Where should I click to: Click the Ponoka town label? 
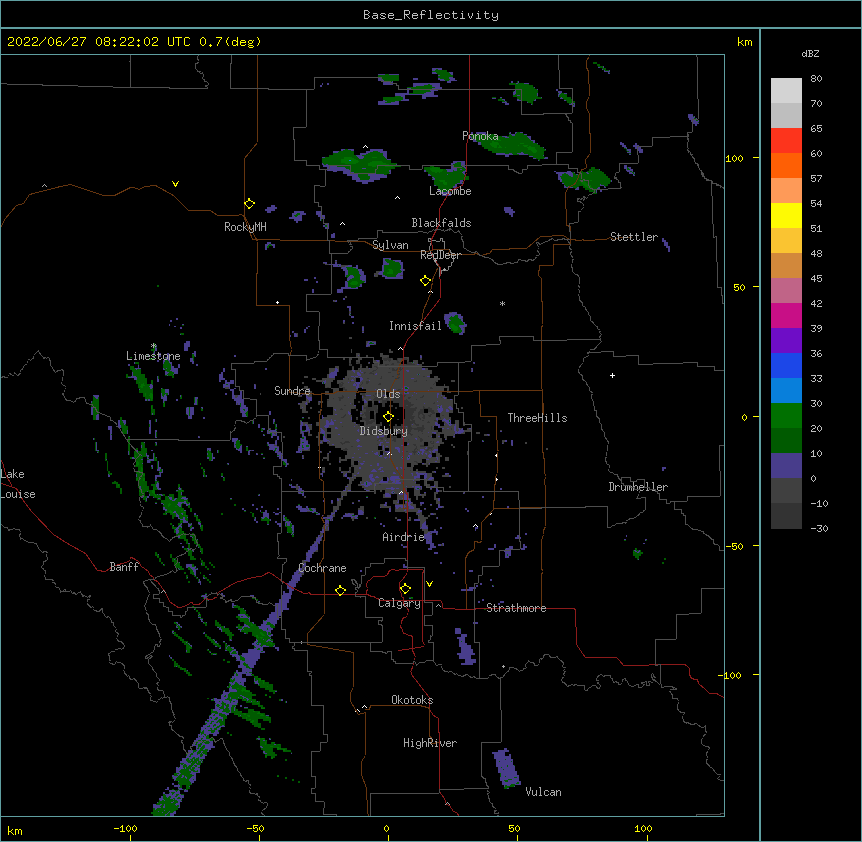pos(480,136)
